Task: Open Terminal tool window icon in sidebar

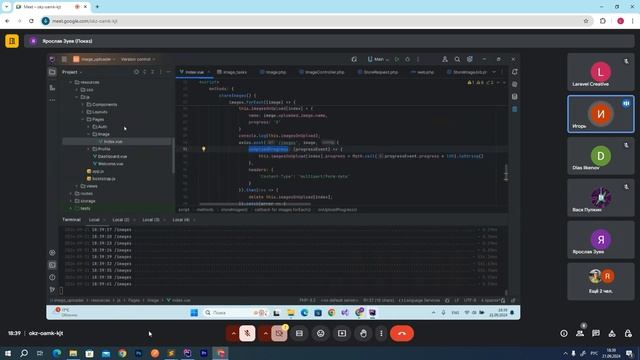Action: [52, 265]
